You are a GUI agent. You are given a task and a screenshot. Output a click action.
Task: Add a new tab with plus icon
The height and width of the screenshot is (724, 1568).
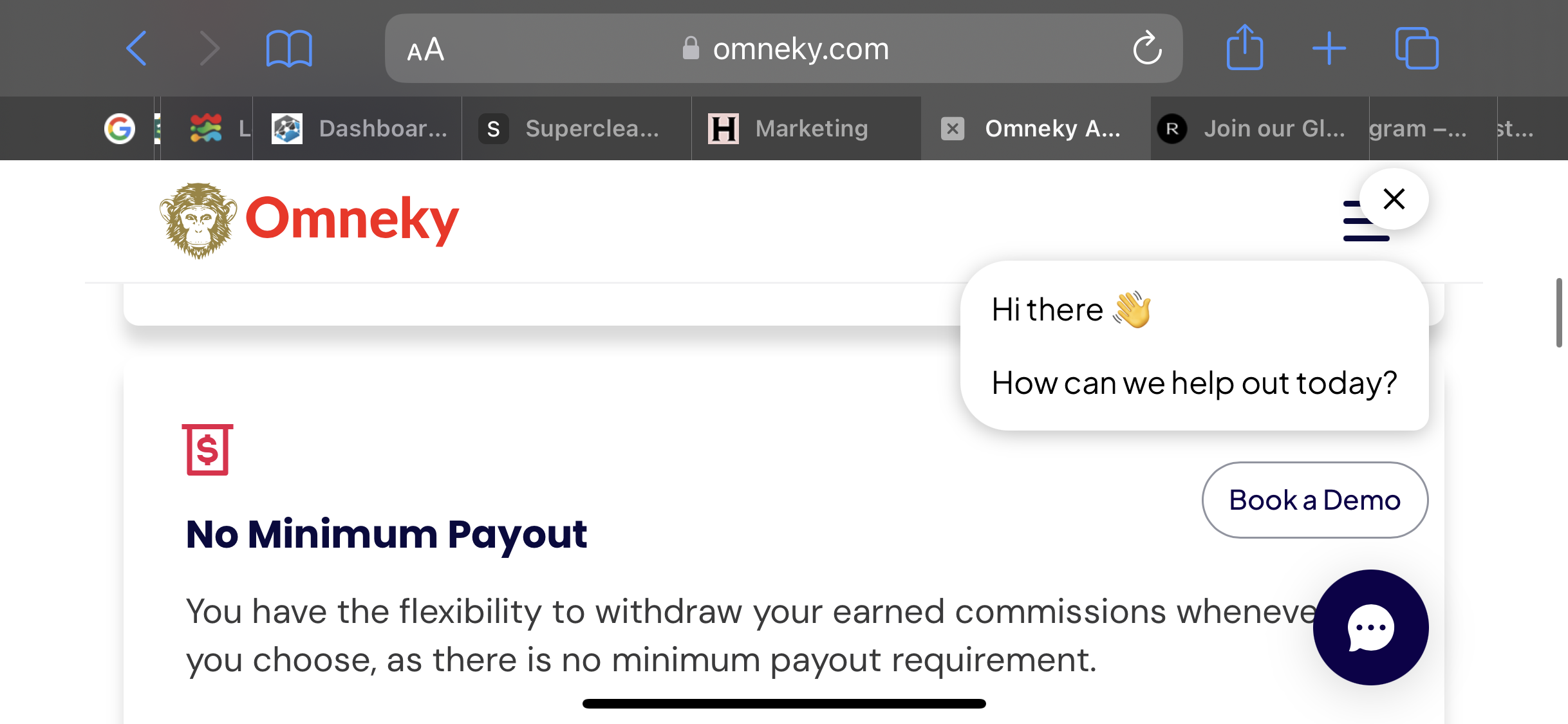1329,49
